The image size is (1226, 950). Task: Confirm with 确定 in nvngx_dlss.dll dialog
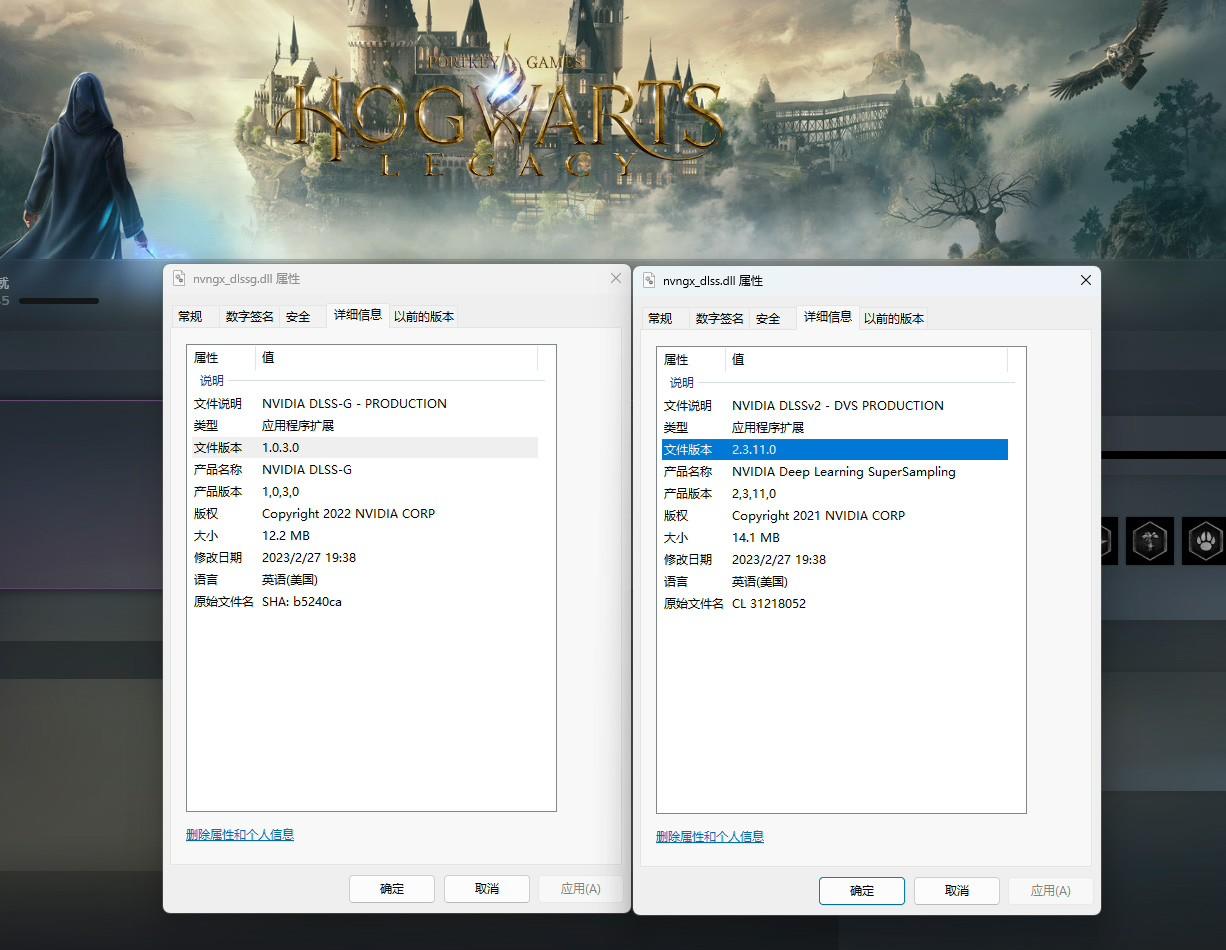(862, 890)
